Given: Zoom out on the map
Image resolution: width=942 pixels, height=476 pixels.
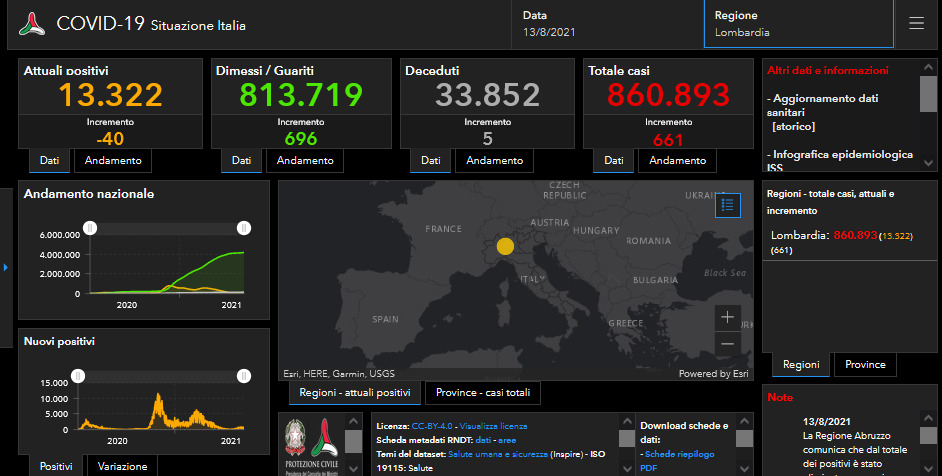Looking at the screenshot, I should coord(728,344).
